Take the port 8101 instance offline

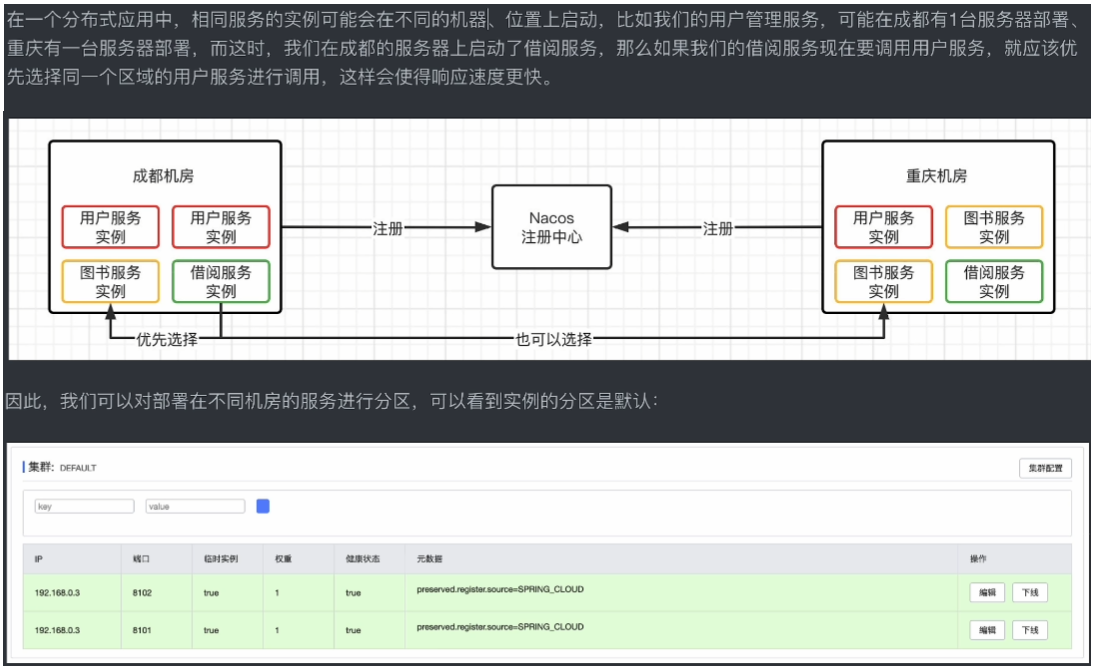click(x=1030, y=630)
